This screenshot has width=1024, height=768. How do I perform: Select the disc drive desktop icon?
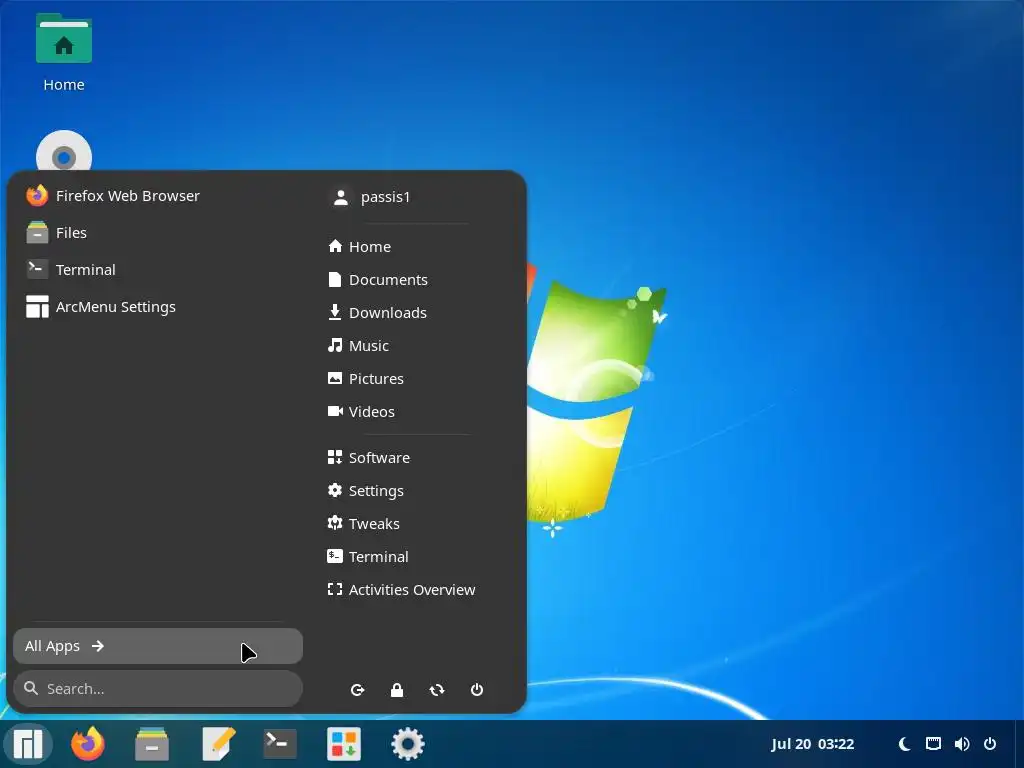[x=64, y=152]
